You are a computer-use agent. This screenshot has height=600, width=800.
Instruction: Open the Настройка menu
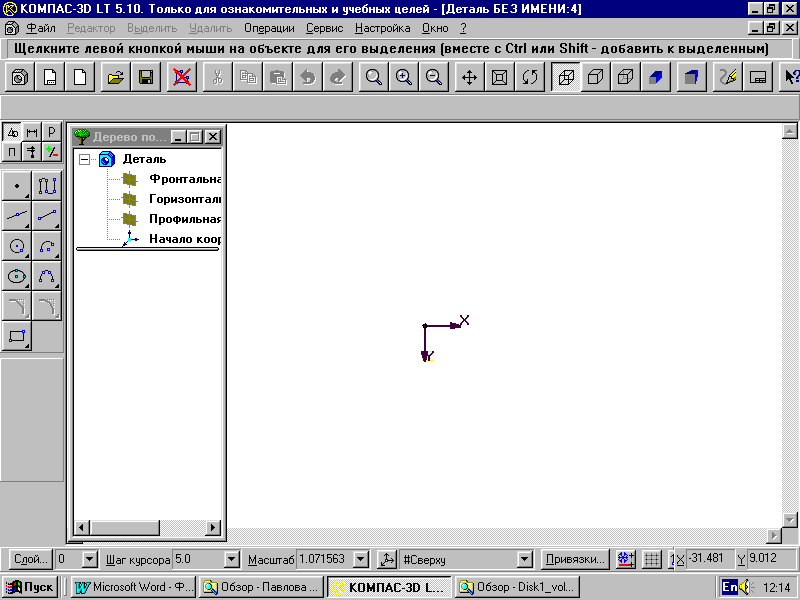click(x=383, y=28)
